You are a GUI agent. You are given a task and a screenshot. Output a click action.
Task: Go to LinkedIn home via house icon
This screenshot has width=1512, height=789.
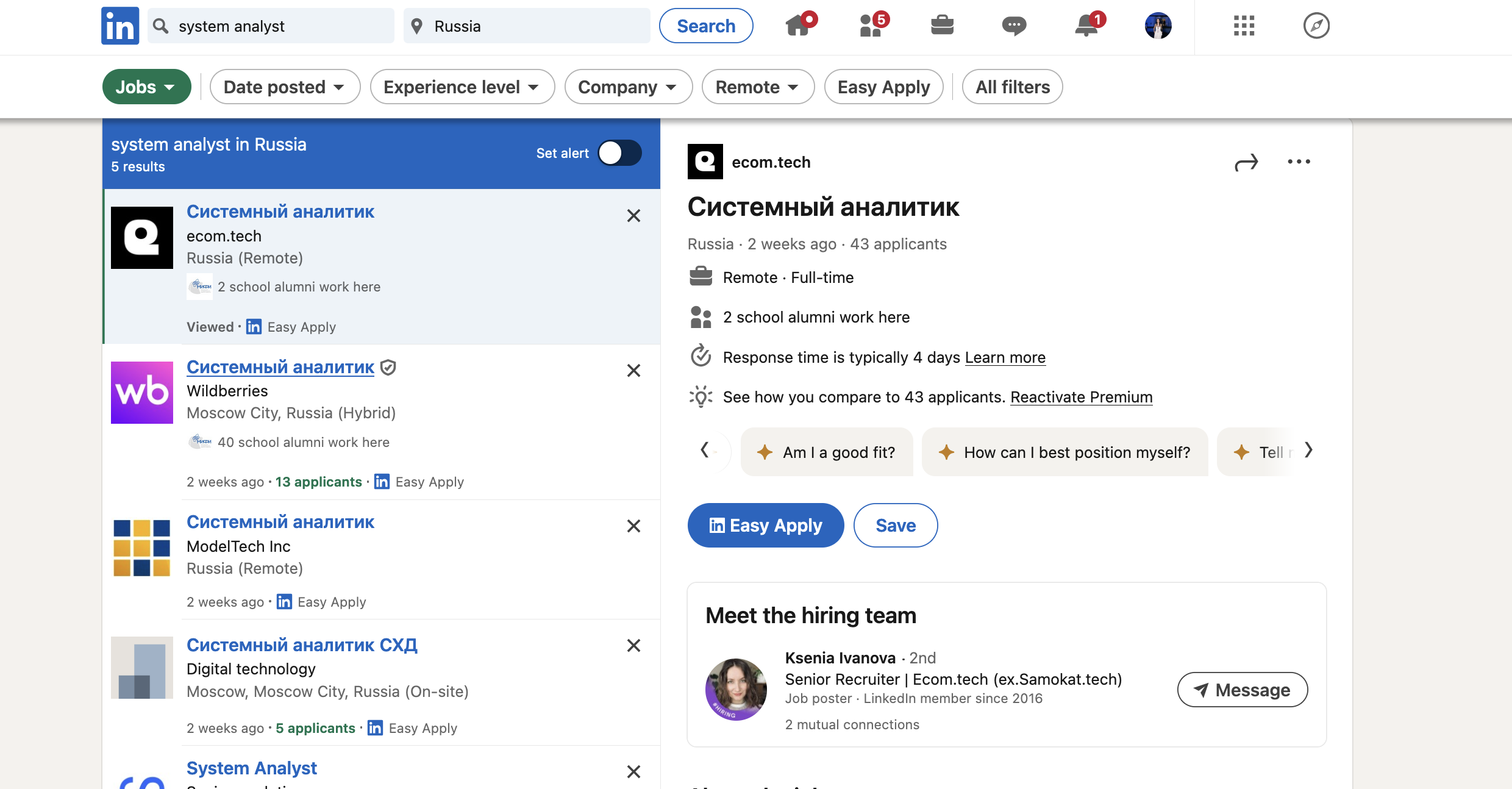click(799, 26)
